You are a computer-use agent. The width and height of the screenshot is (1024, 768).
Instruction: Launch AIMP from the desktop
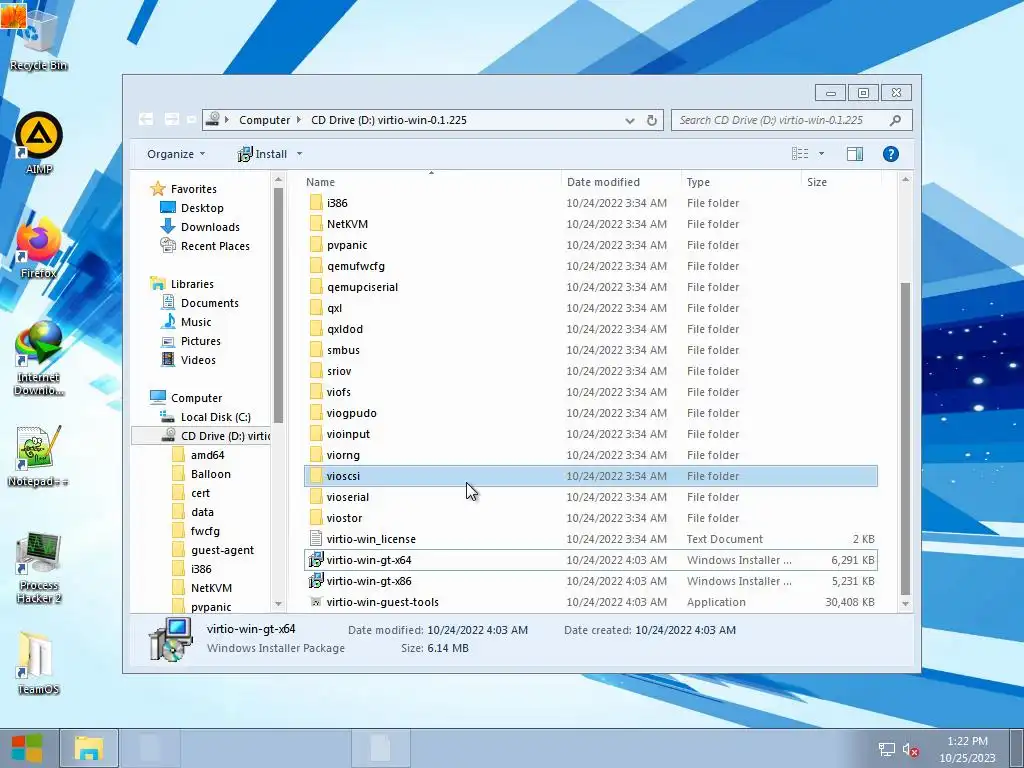point(39,143)
